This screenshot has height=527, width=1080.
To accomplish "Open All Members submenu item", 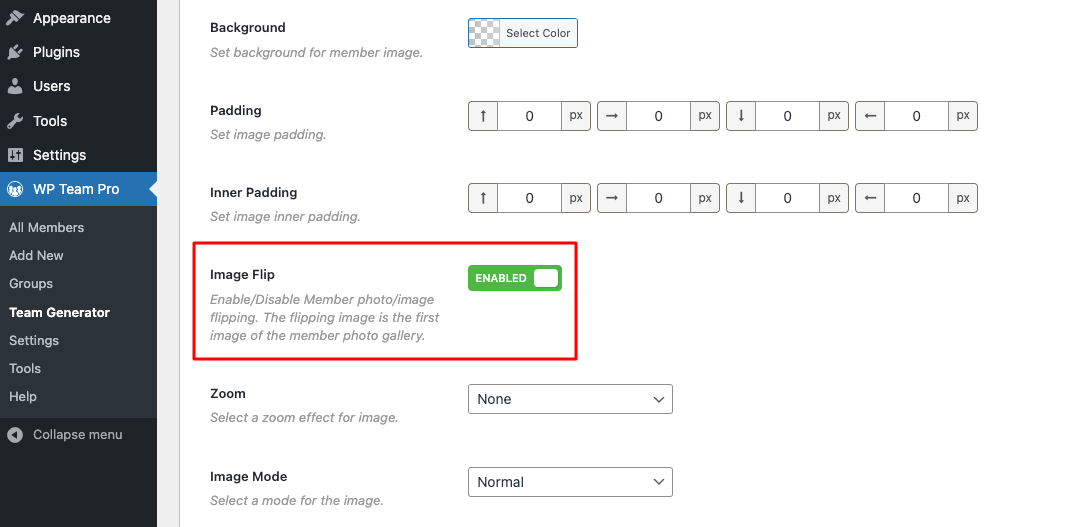I will 47,227.
